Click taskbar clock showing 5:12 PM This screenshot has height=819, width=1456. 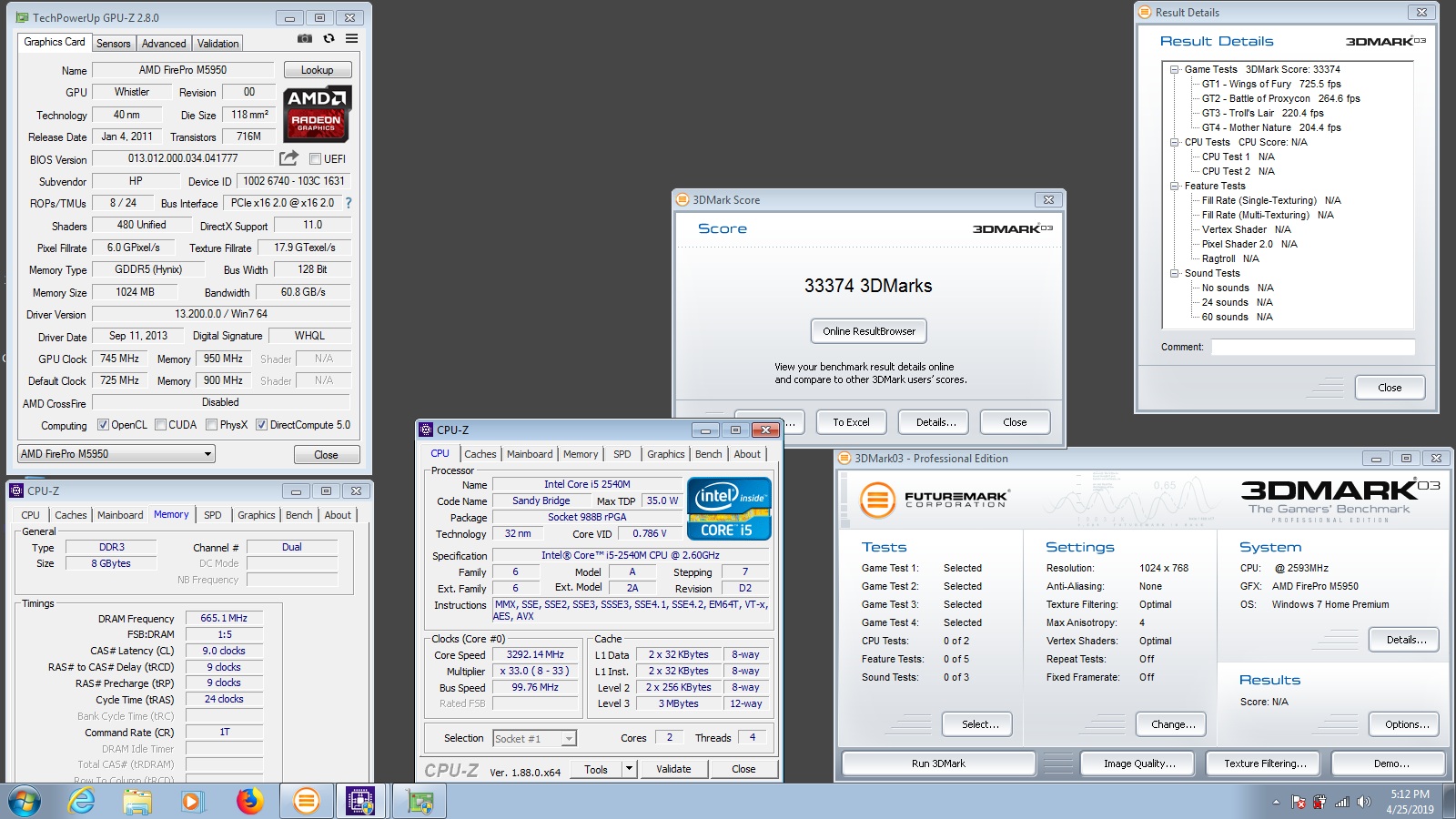coord(1410,802)
